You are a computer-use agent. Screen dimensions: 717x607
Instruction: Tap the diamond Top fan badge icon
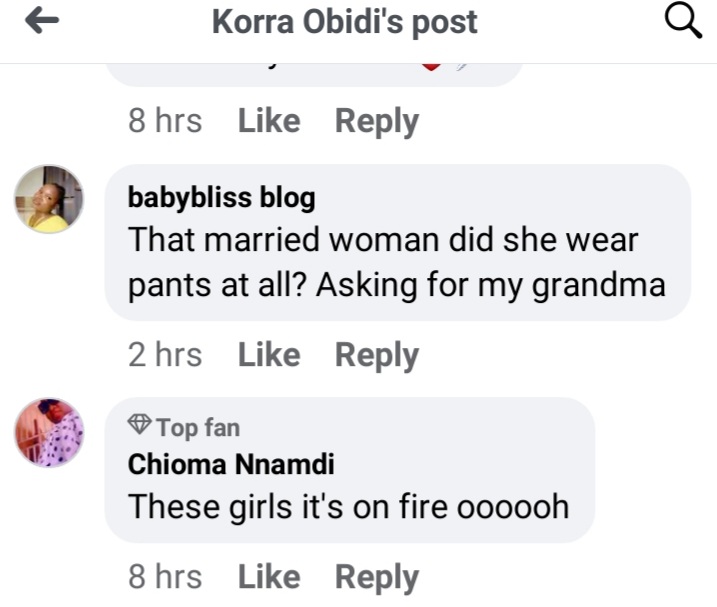pyautogui.click(x=139, y=427)
